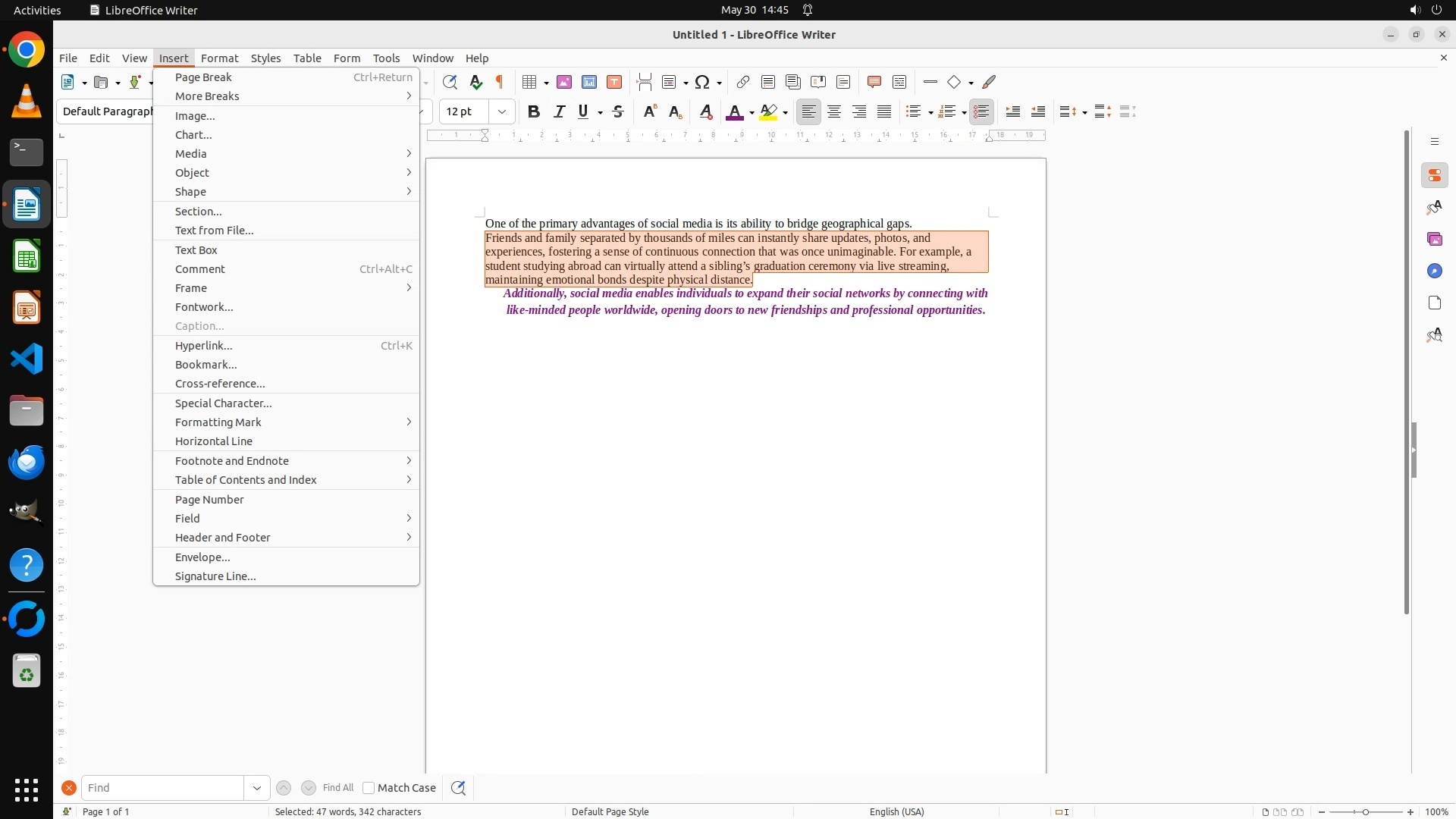Screen dimensions: 1456x819
Task: Toggle formatting marks pilcrow icon
Action: click(x=500, y=82)
